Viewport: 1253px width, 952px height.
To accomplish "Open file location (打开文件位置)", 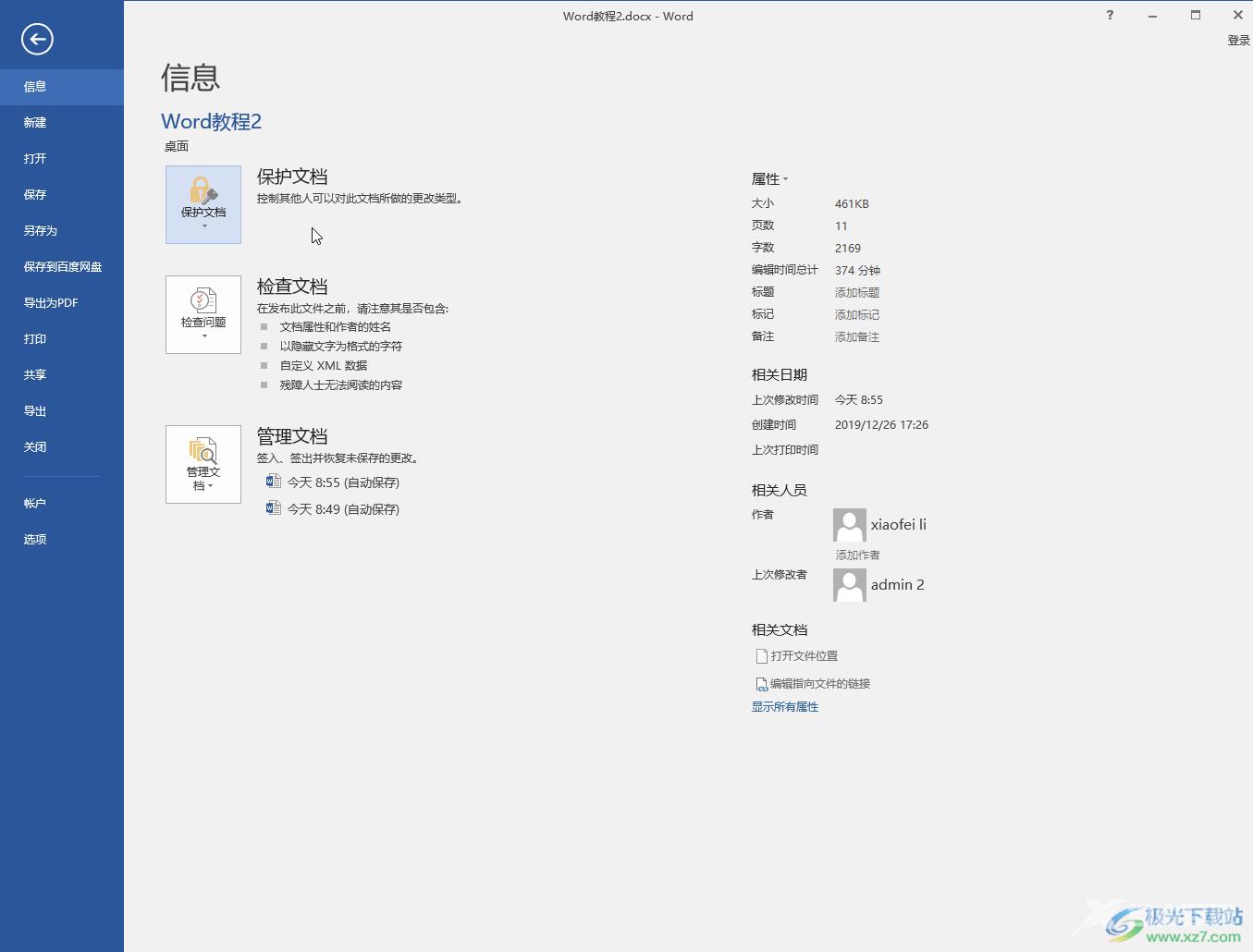I will [796, 656].
